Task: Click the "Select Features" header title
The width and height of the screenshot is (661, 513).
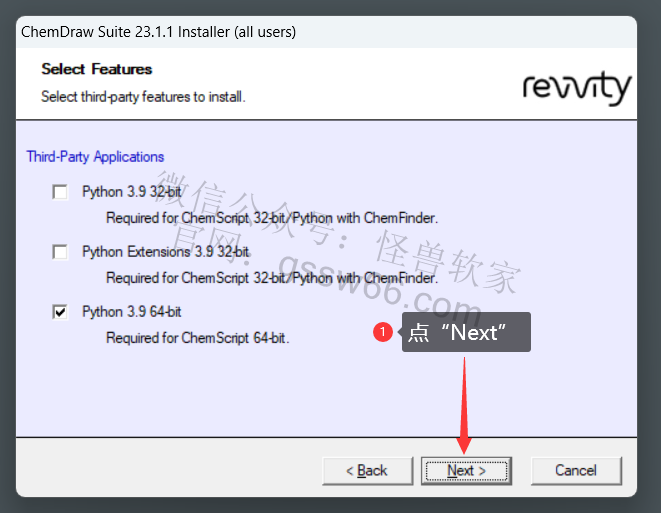Action: (97, 69)
